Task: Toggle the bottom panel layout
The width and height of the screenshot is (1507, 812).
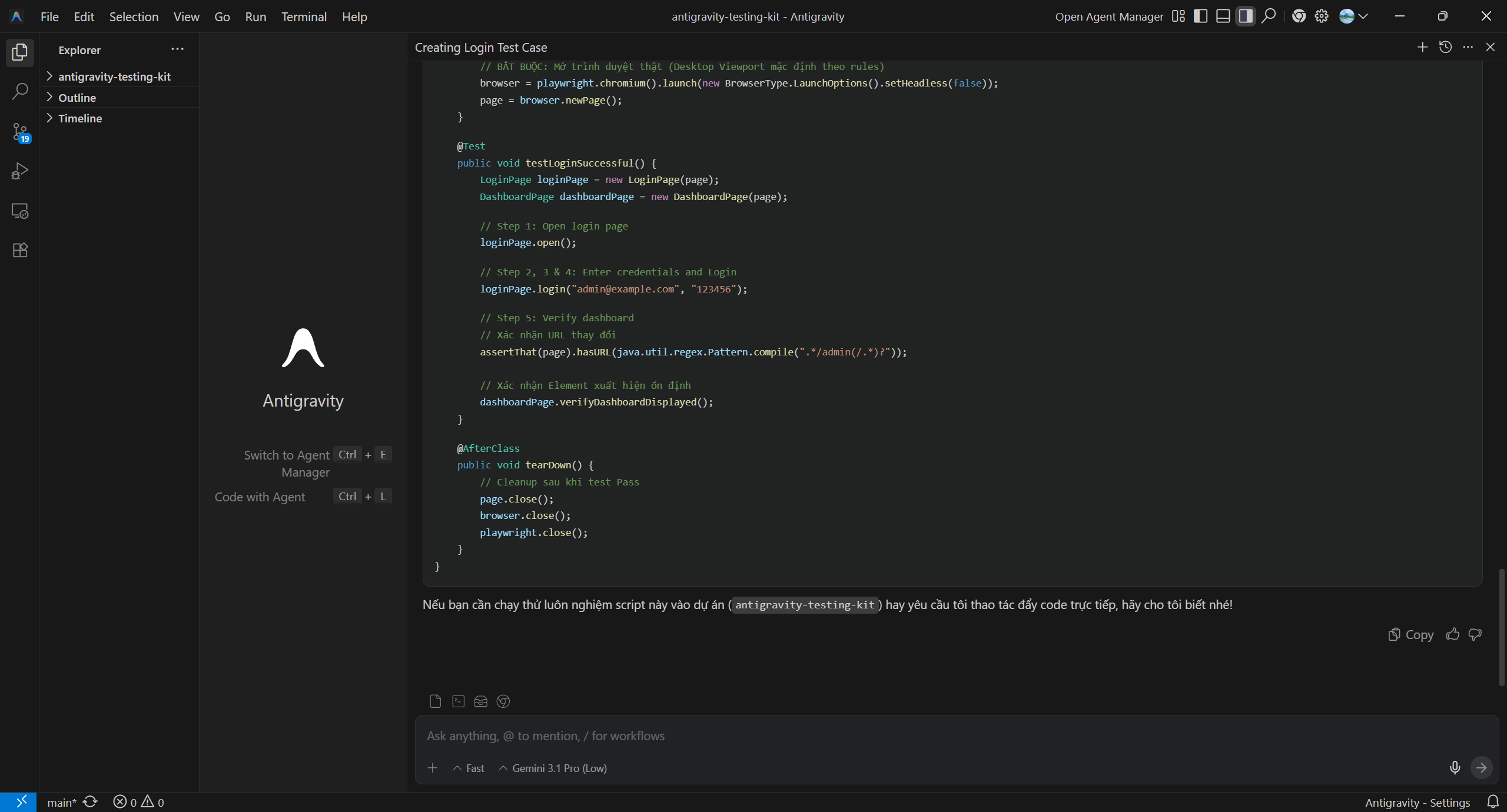Action: [x=1223, y=16]
